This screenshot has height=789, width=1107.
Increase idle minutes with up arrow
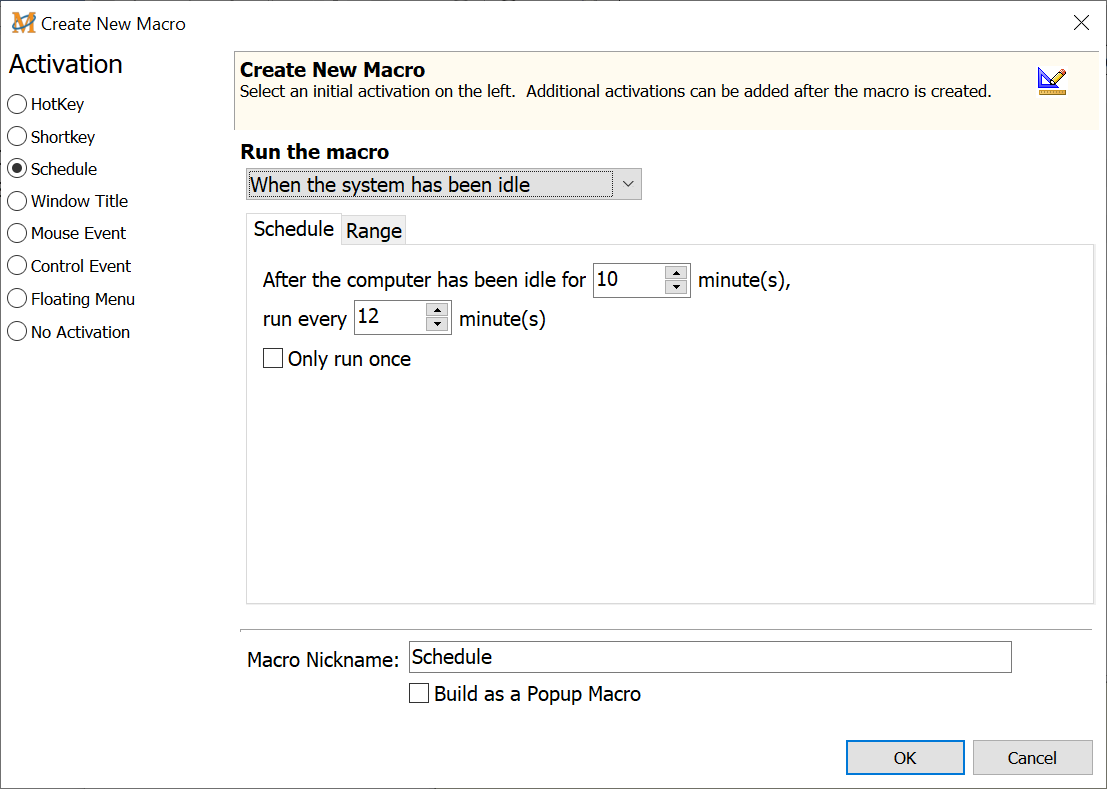(677, 273)
